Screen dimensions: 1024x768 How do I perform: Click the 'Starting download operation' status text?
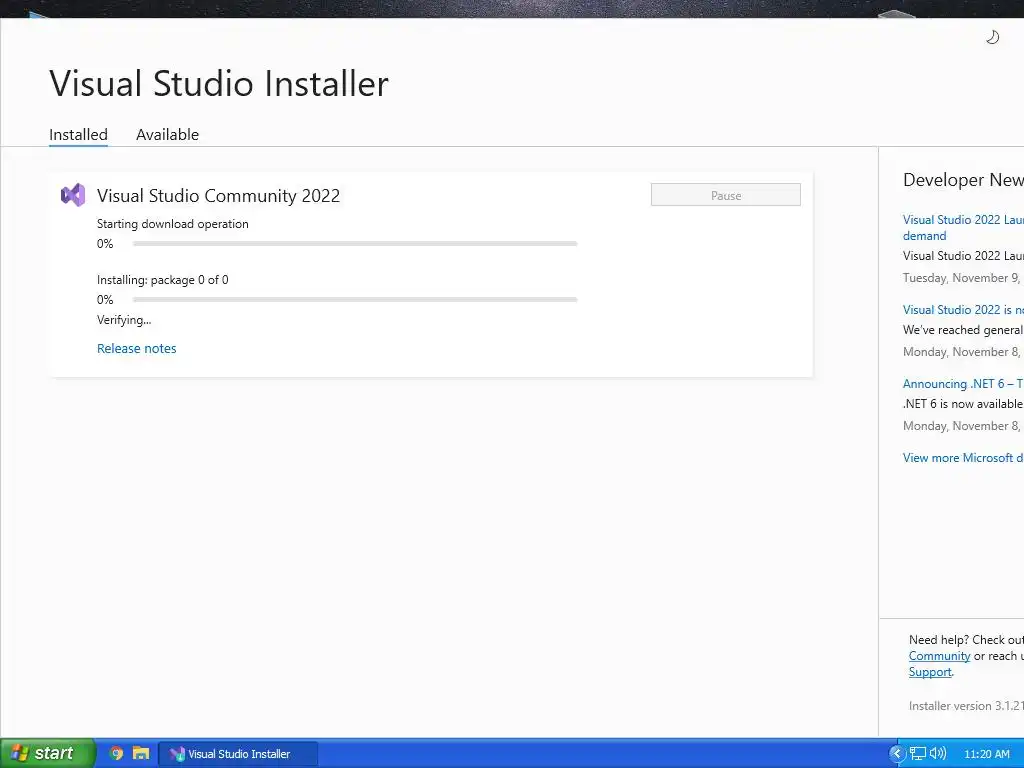click(x=172, y=224)
